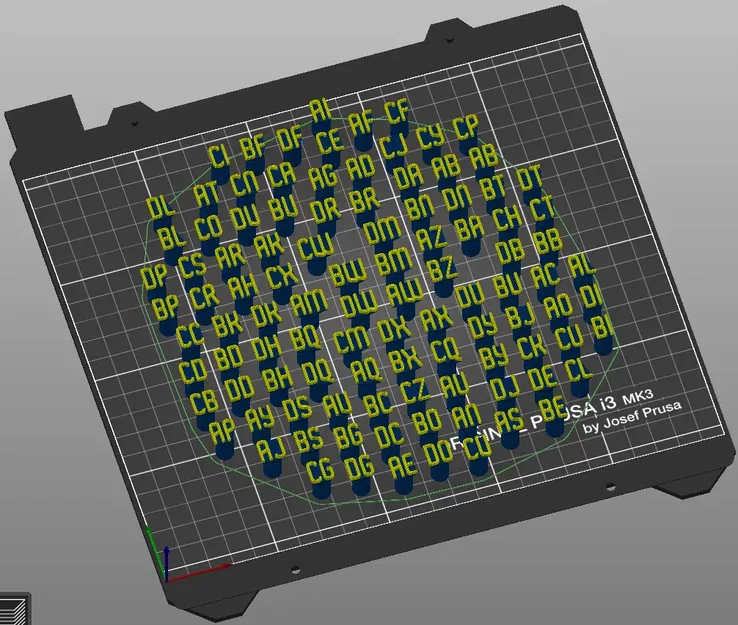Click the CK model
The width and height of the screenshot is (738, 625).
coord(531,347)
